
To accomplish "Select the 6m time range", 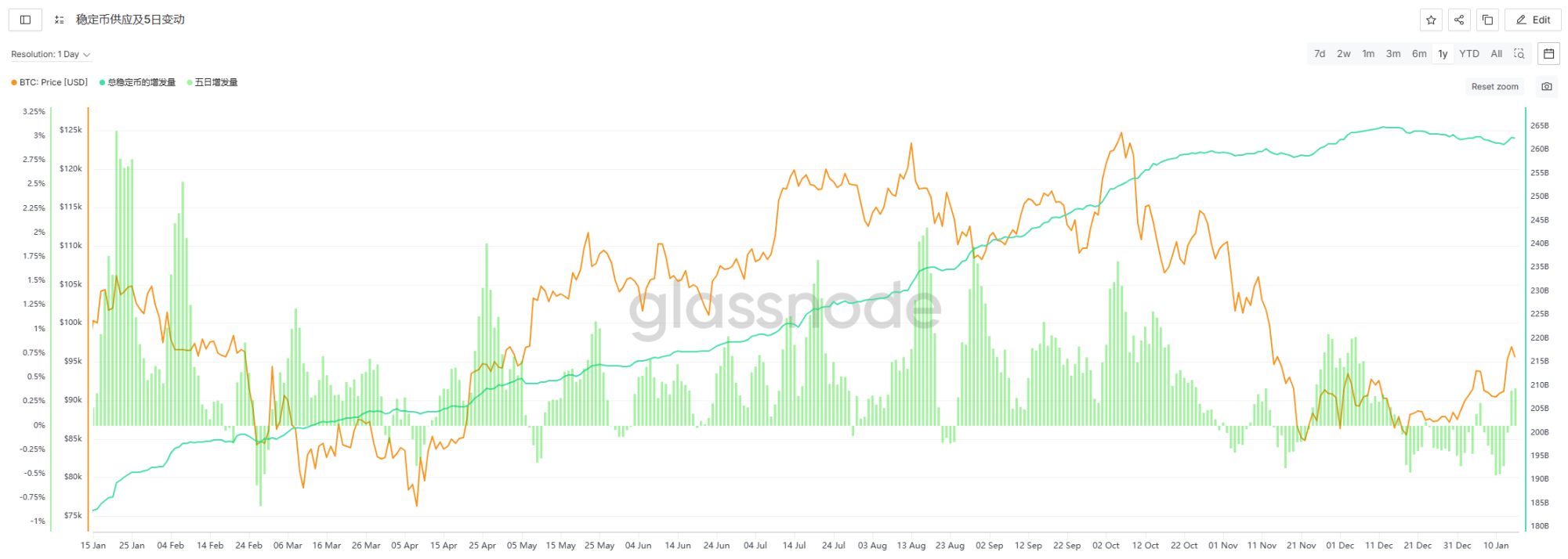I will pos(1419,53).
